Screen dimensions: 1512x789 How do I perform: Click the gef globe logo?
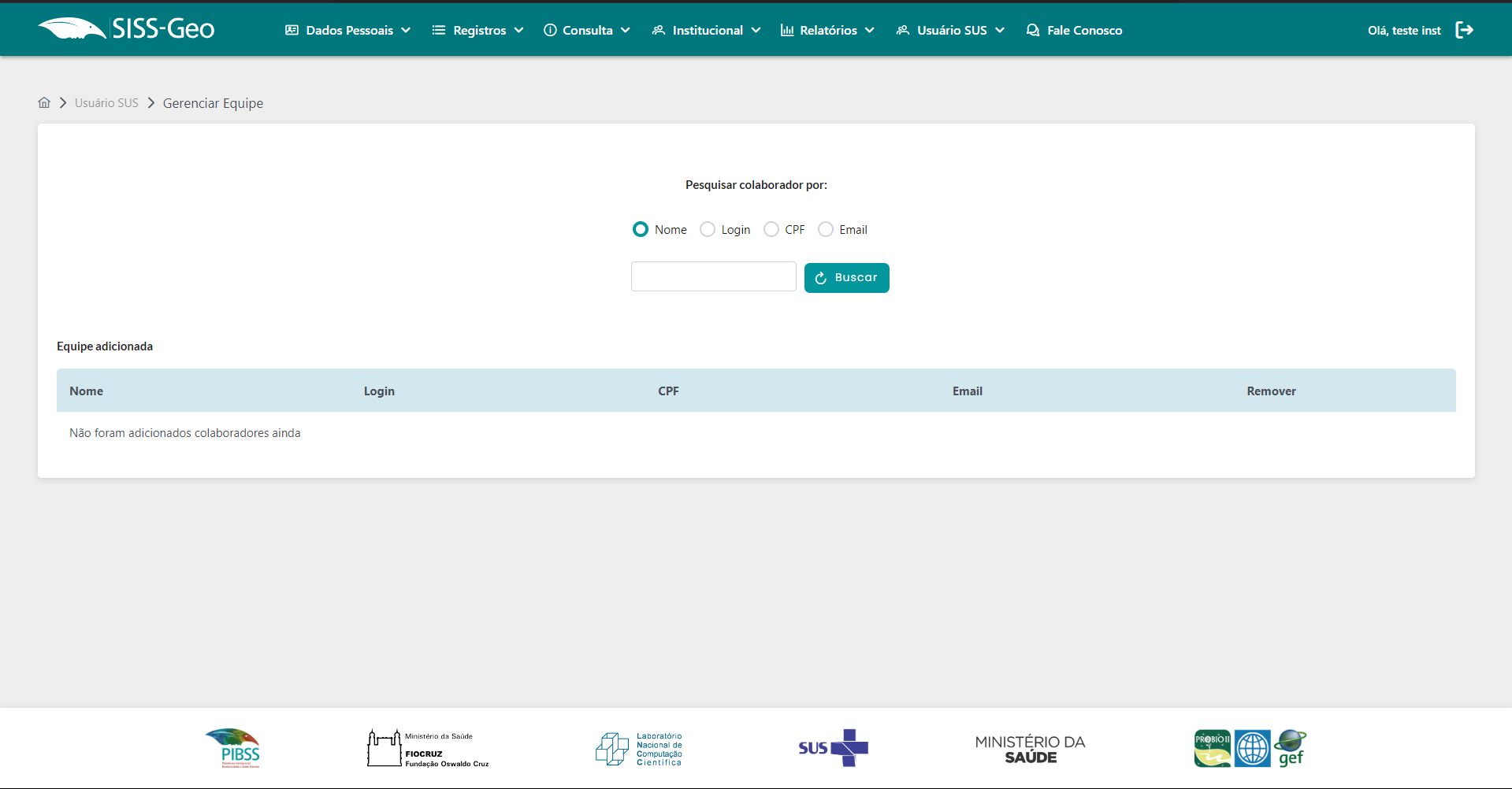1291,747
